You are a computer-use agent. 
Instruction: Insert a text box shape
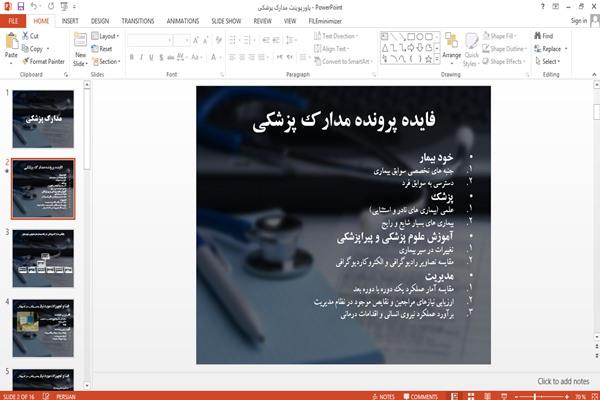(x=385, y=37)
